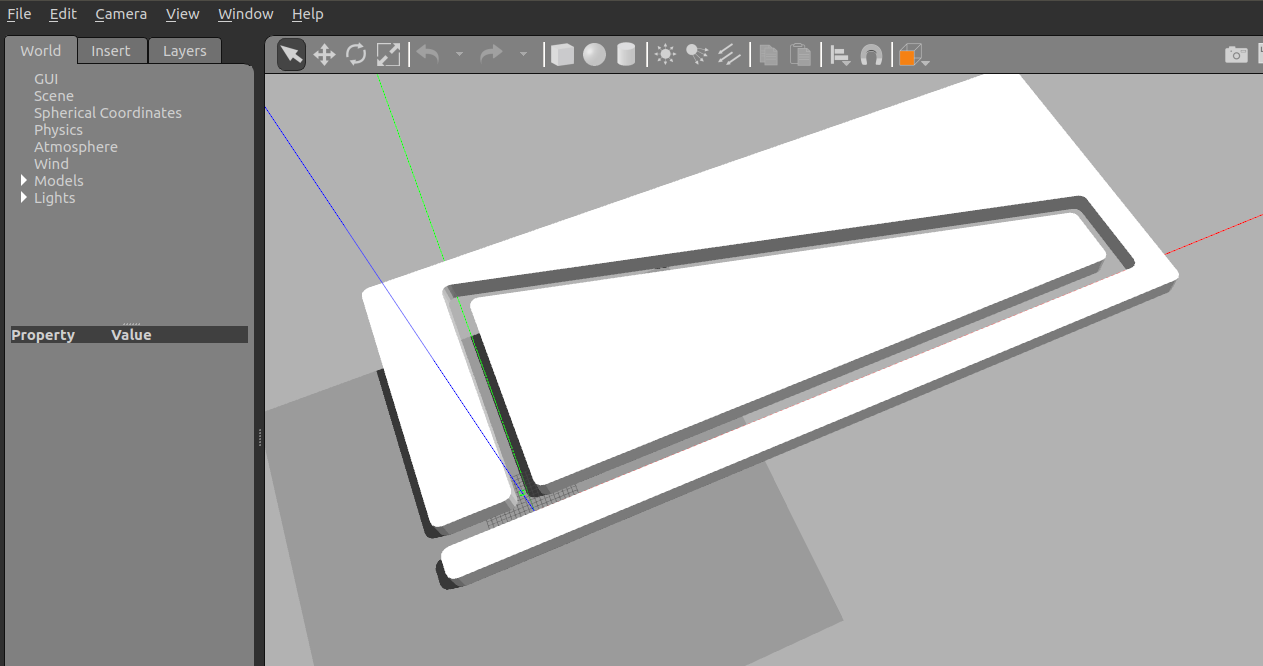Select Atmosphere in the world tree
This screenshot has height=666, width=1263.
pos(76,147)
